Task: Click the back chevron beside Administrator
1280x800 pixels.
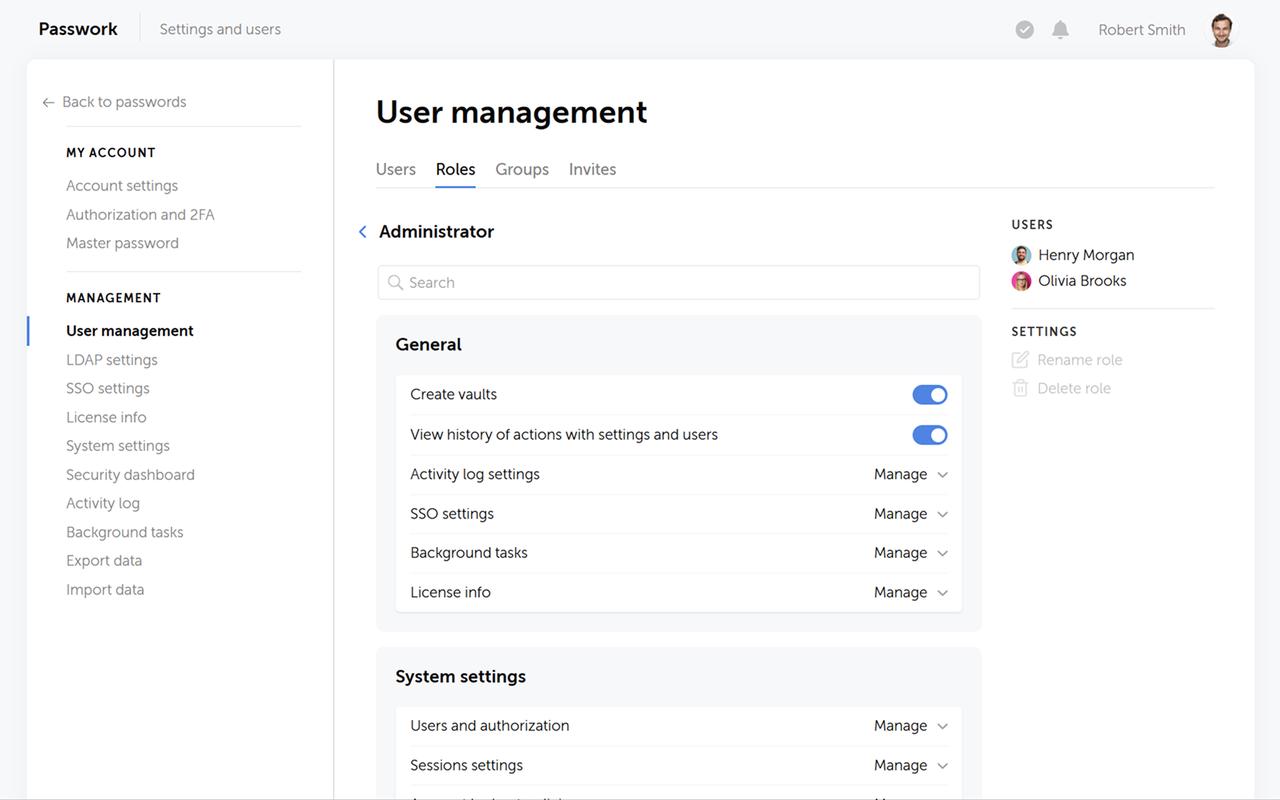Action: tap(363, 232)
